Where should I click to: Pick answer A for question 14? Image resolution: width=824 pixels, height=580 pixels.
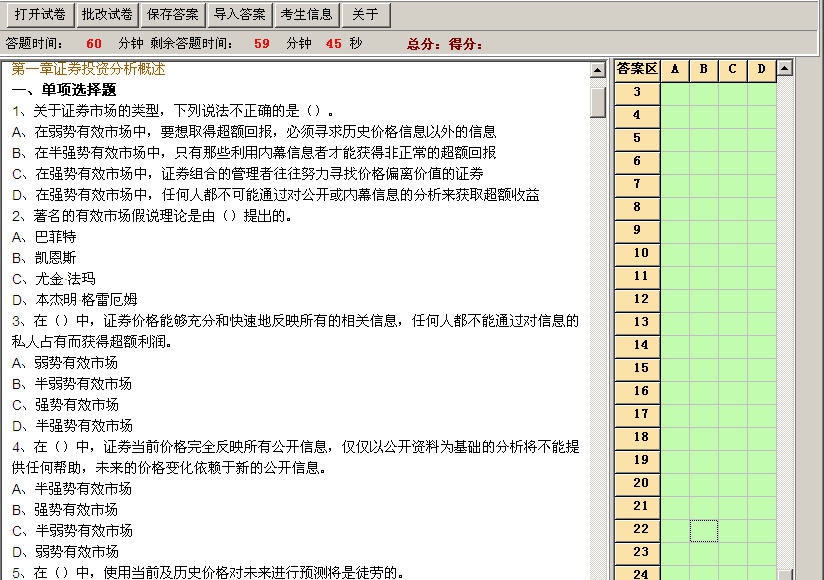(x=675, y=347)
